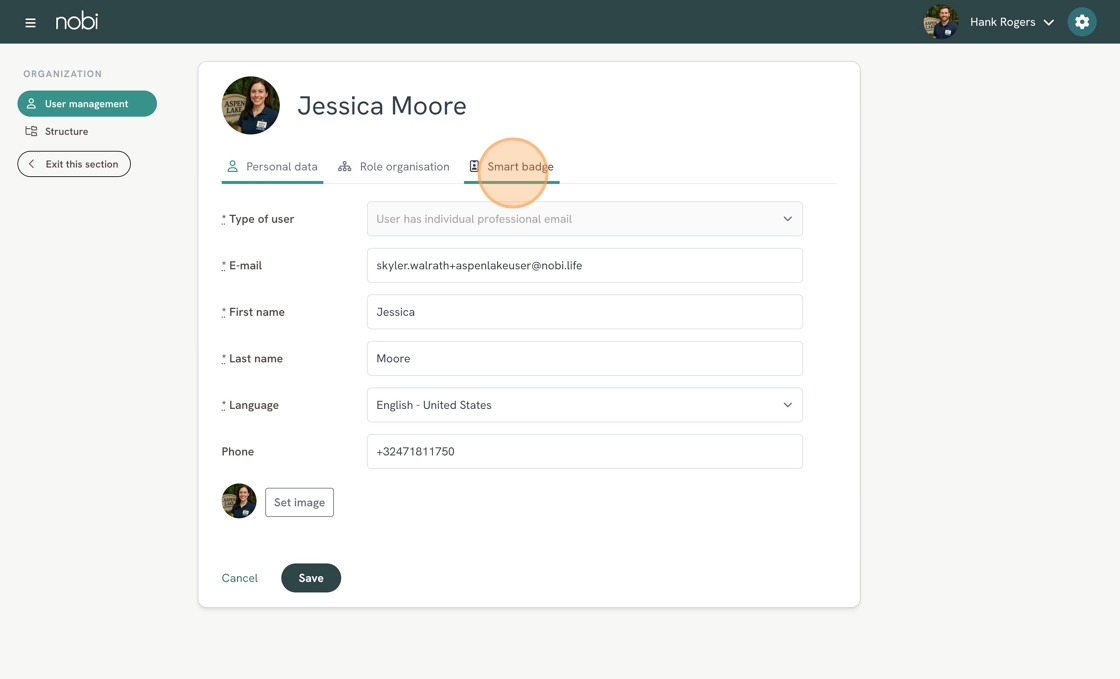Open the settings gear icon
This screenshot has height=679, width=1120.
pos(1082,22)
